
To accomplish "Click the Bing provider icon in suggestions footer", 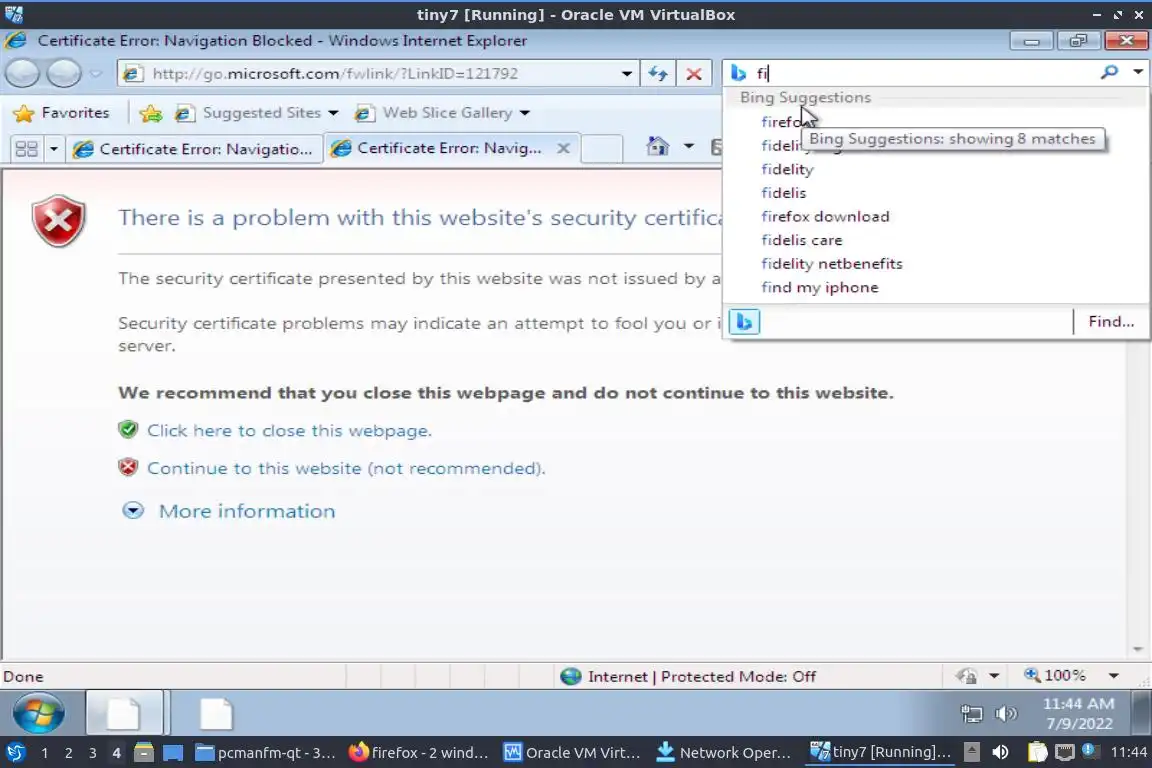I will (744, 321).
